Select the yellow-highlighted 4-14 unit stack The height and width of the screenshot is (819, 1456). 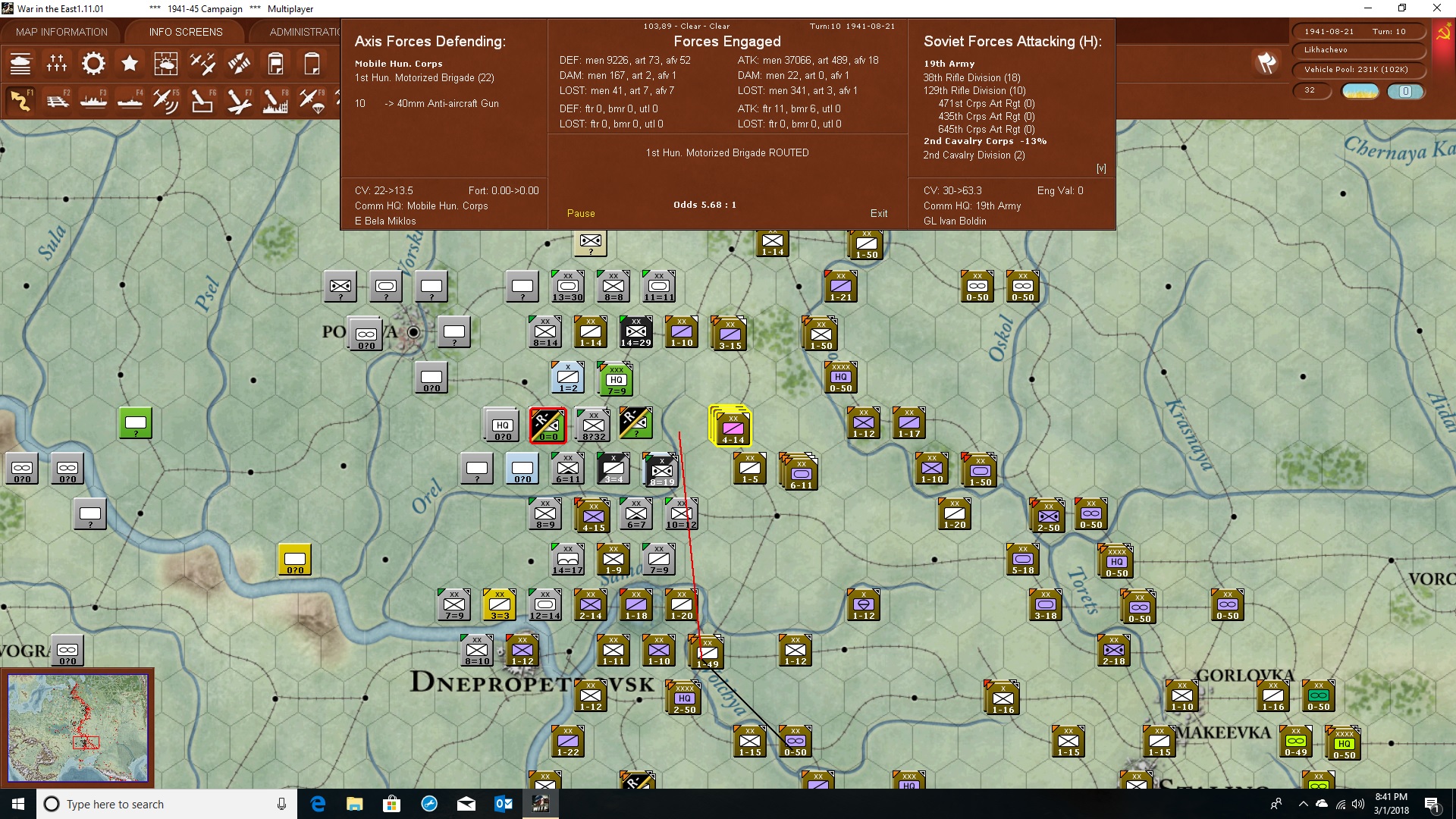[x=732, y=426]
